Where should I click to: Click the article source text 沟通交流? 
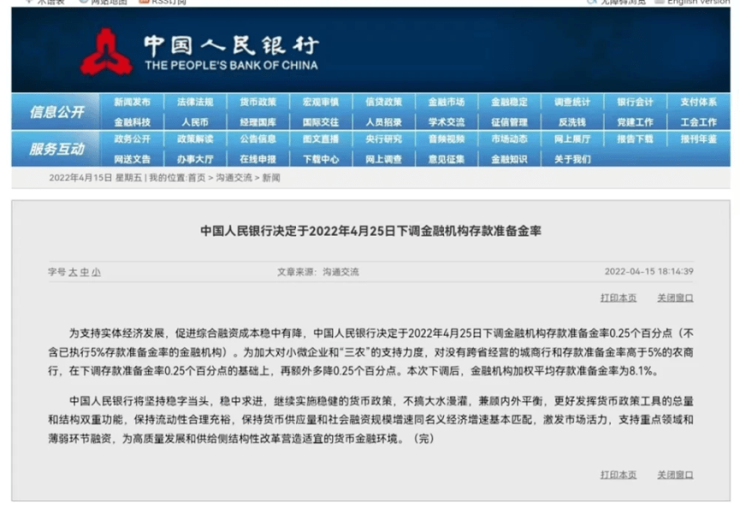341,272
